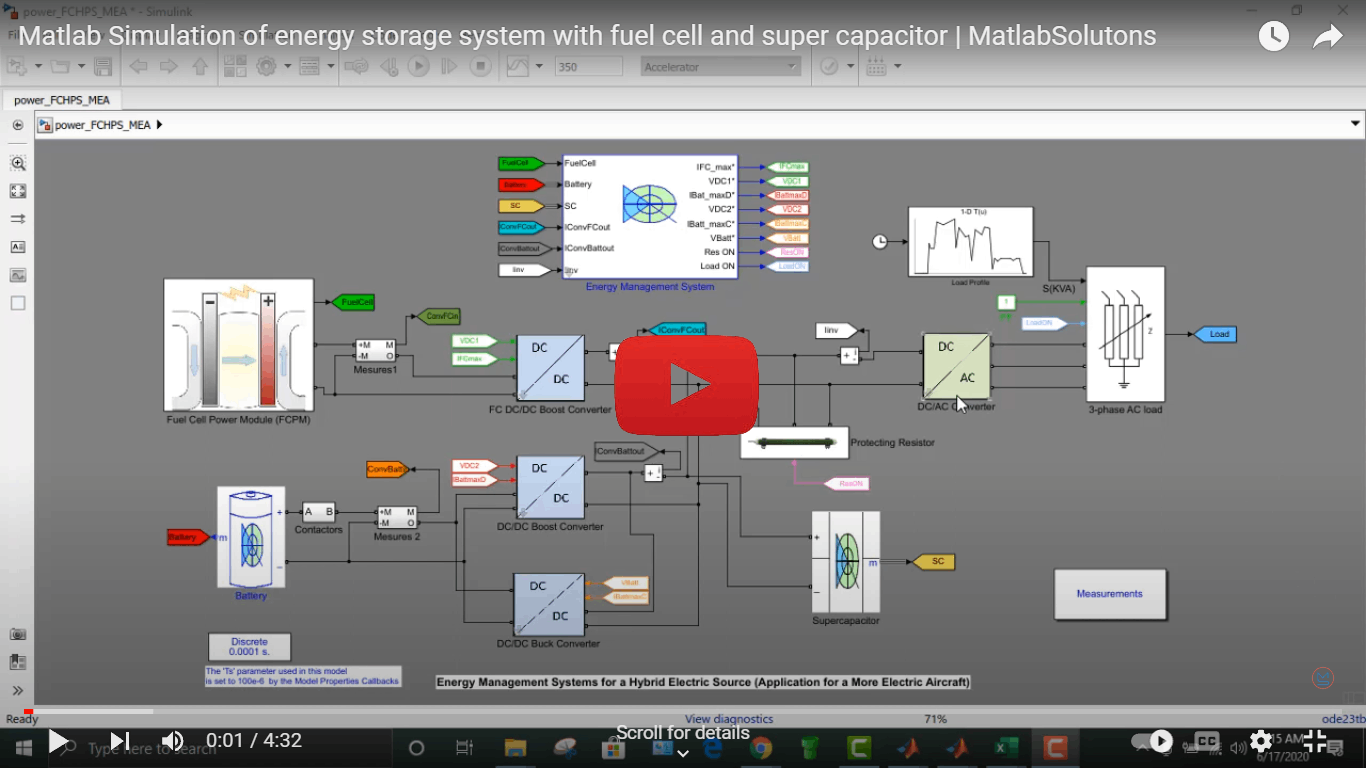Open YouTube player settings gear
This screenshot has width=1366, height=768.
[x=1261, y=741]
